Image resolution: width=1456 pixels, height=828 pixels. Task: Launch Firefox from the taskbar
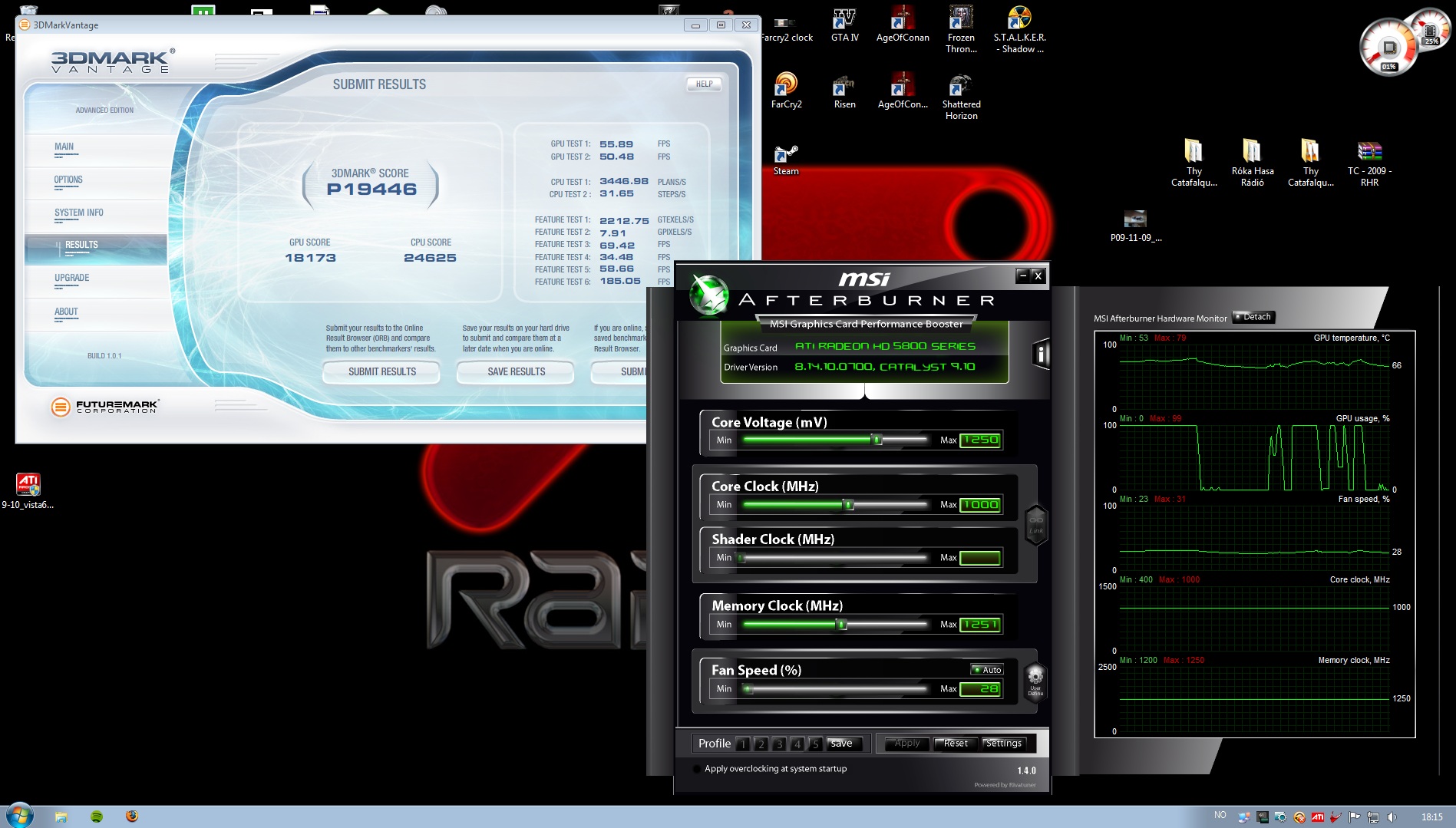132,816
